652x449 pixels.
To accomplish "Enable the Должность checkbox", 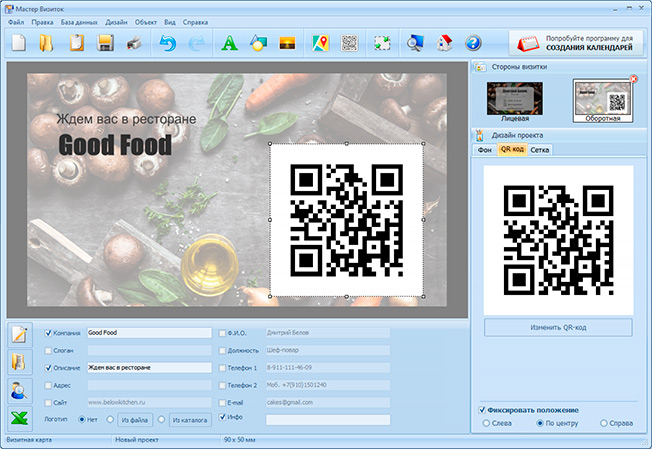I will click(x=222, y=350).
